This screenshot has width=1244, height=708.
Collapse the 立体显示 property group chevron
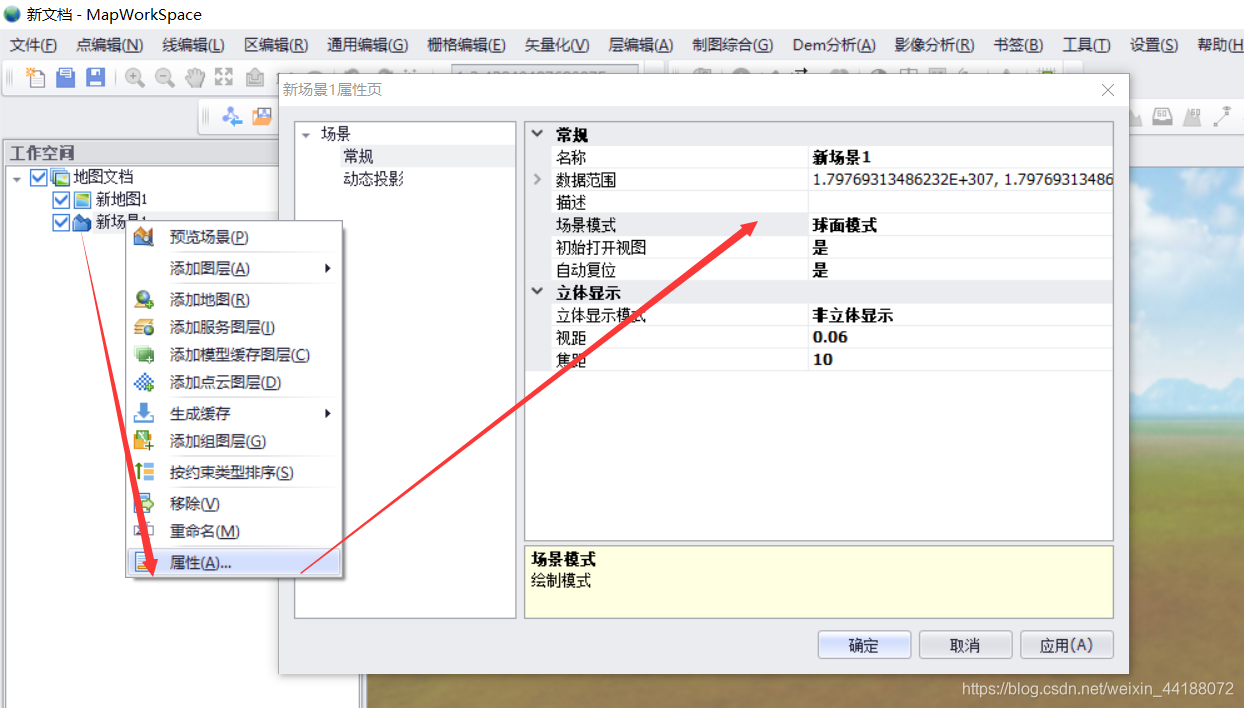[537, 292]
